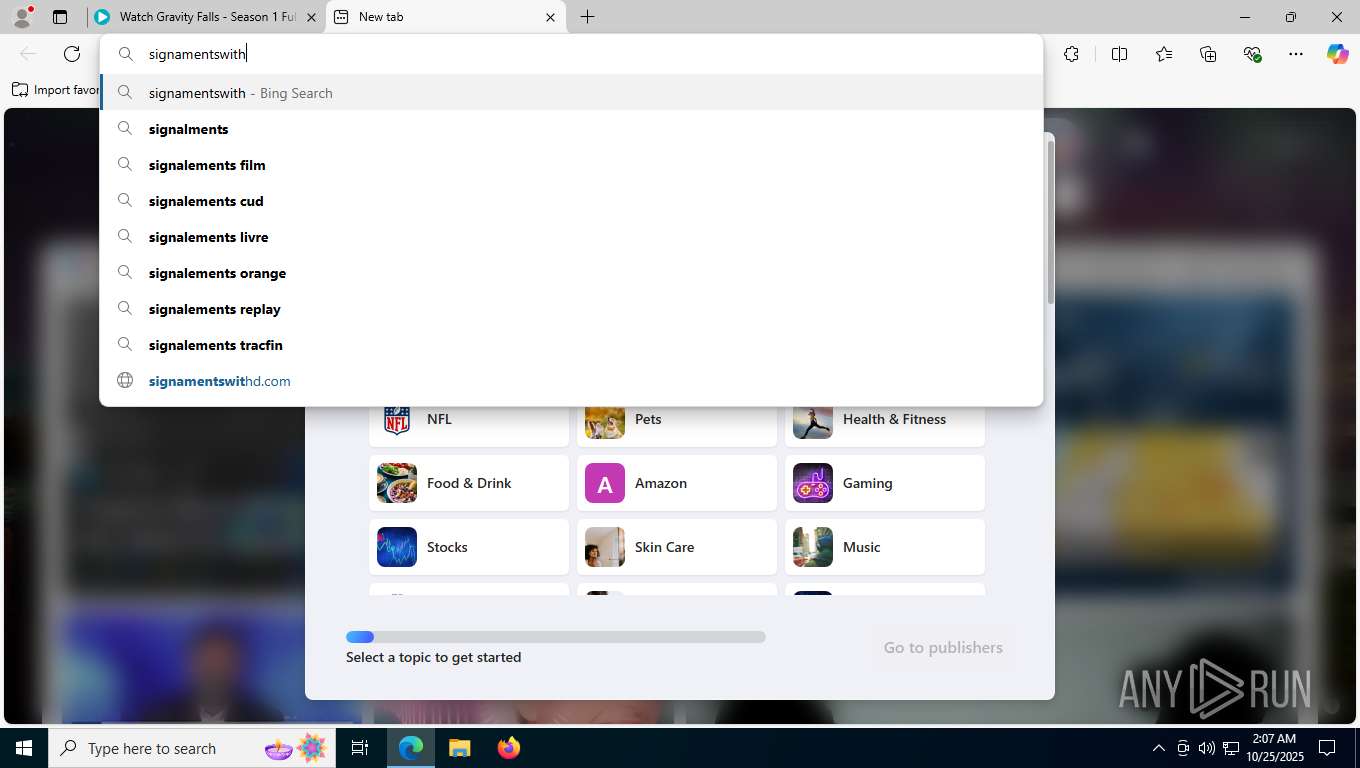The image size is (1360, 768).
Task: Open Browser essentials heart icon
Action: point(1252,54)
